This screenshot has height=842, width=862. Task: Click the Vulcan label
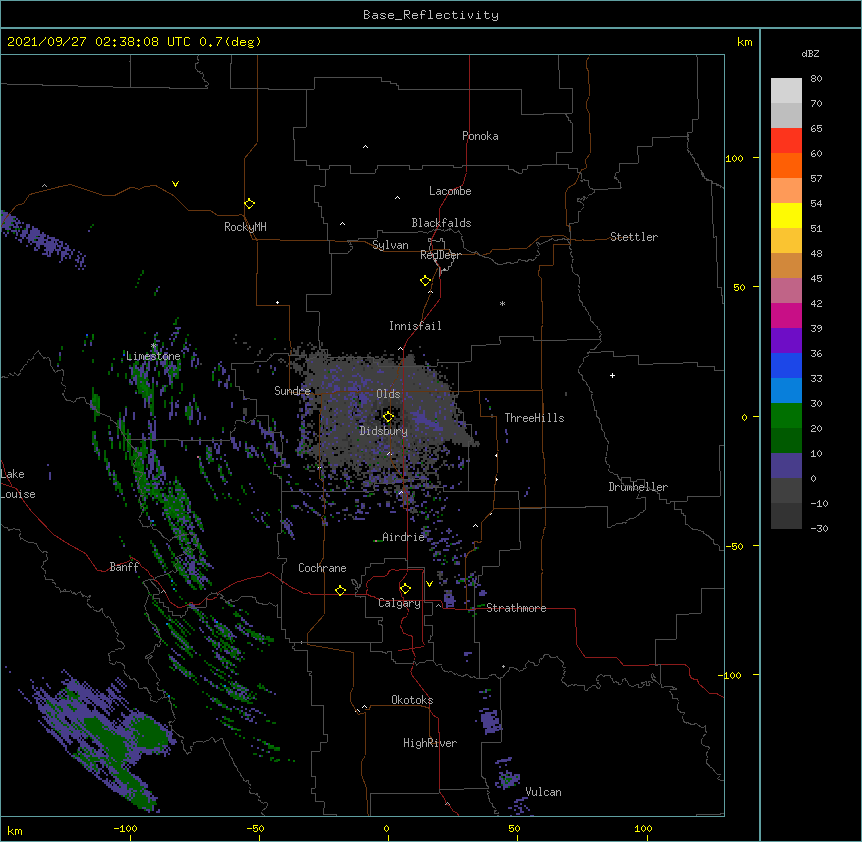click(543, 792)
